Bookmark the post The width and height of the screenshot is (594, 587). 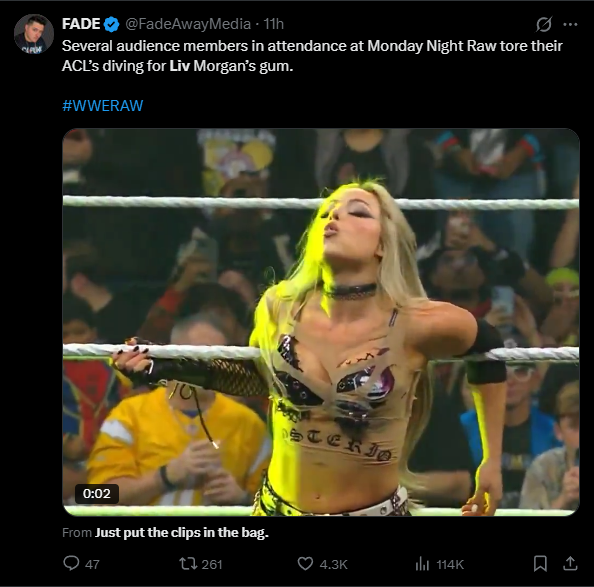540,564
